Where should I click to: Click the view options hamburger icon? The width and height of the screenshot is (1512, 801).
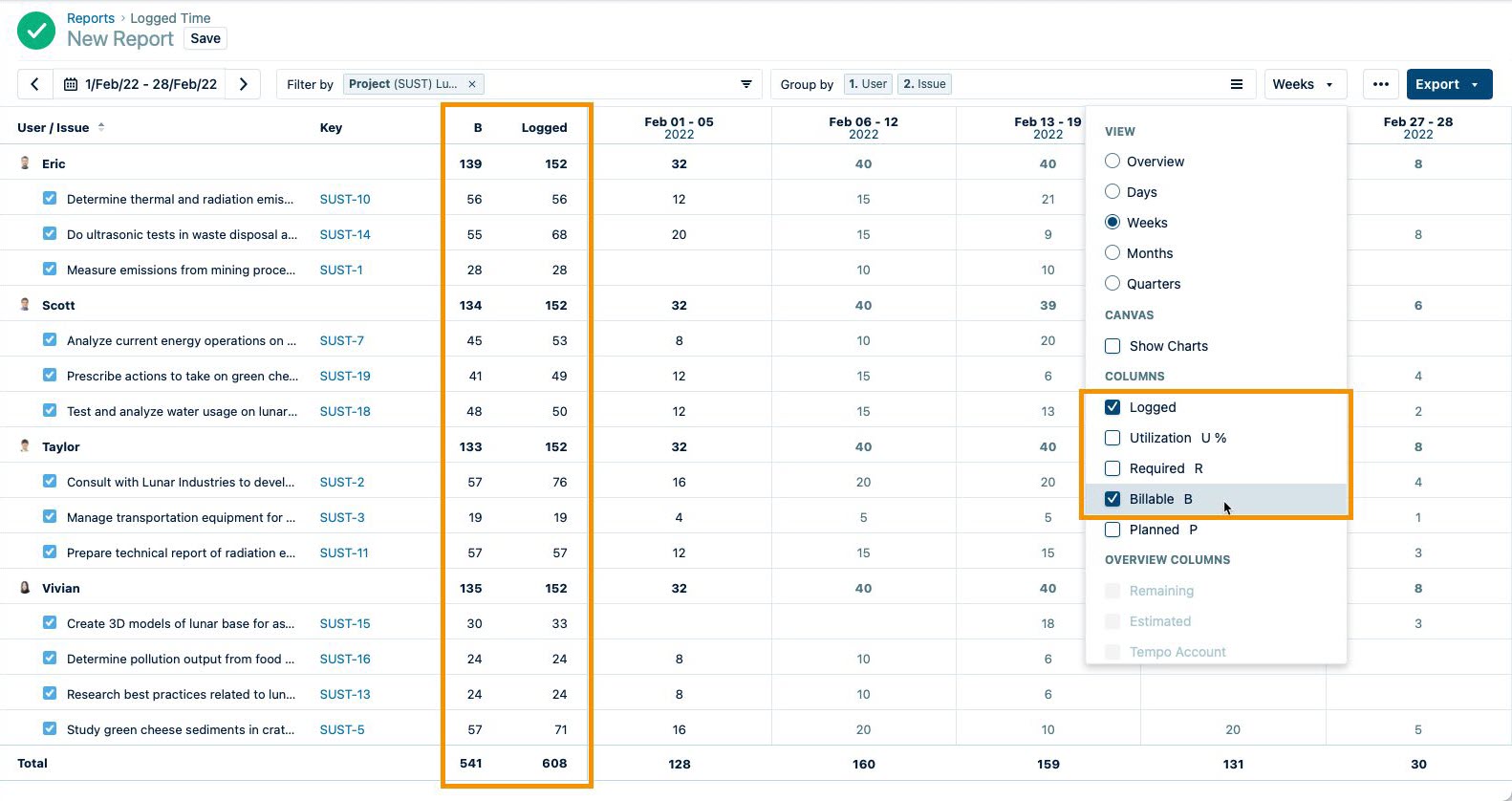[1236, 84]
